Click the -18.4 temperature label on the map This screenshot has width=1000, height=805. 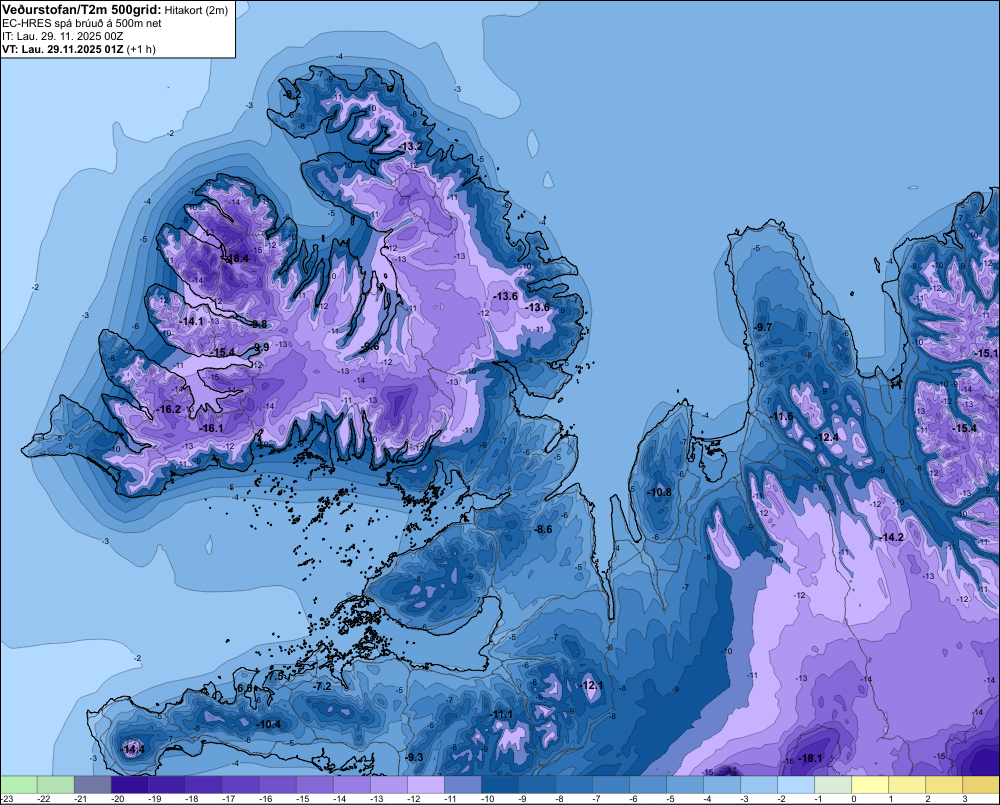(x=237, y=258)
